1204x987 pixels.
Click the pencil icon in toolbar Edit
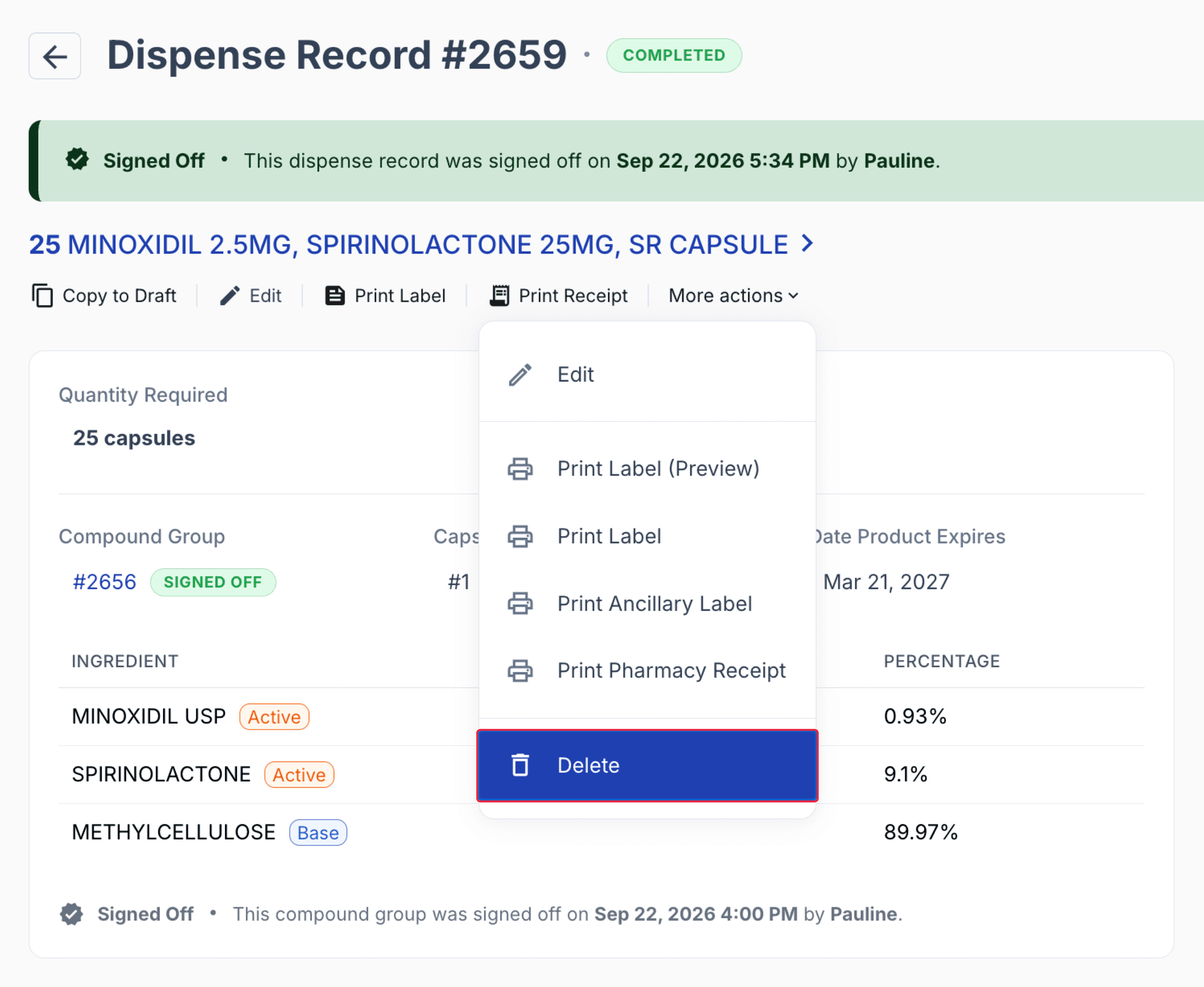(x=230, y=296)
